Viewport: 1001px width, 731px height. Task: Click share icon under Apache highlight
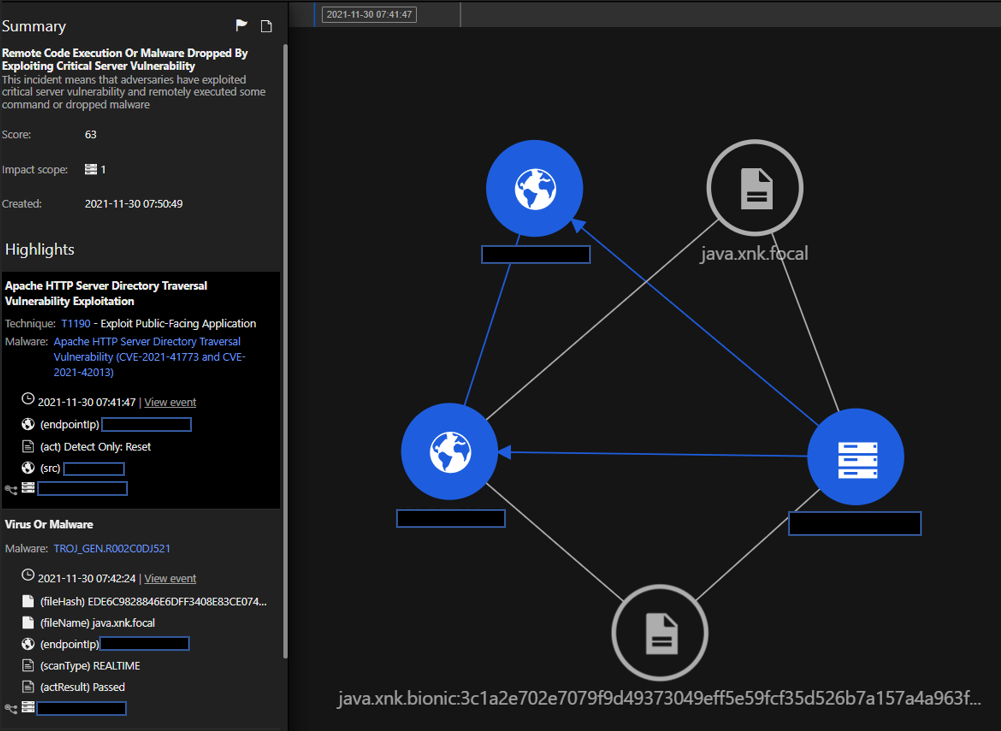pyautogui.click(x=11, y=489)
